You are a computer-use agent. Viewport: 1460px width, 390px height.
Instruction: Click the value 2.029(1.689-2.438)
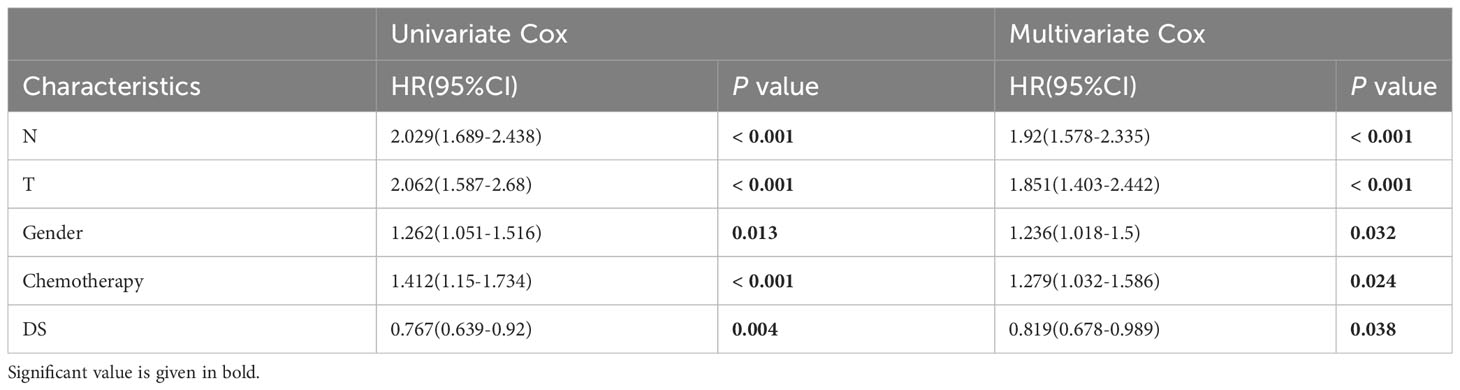pos(466,136)
